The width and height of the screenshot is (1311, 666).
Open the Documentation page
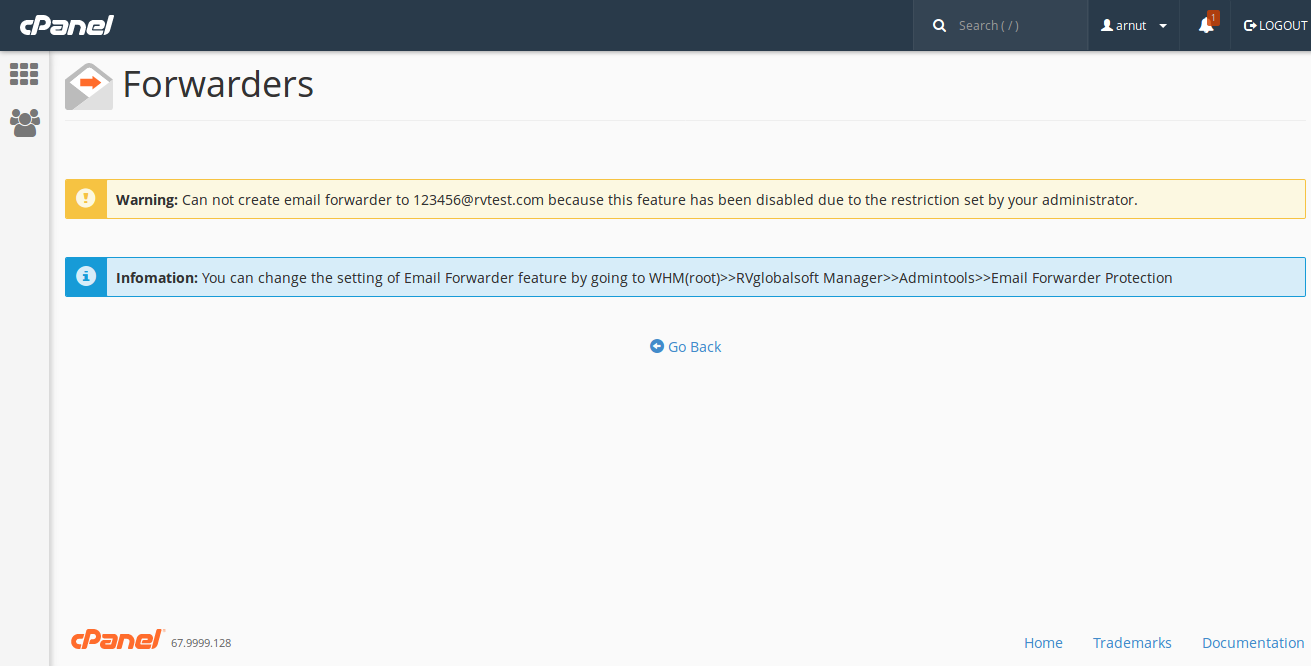pos(1252,643)
